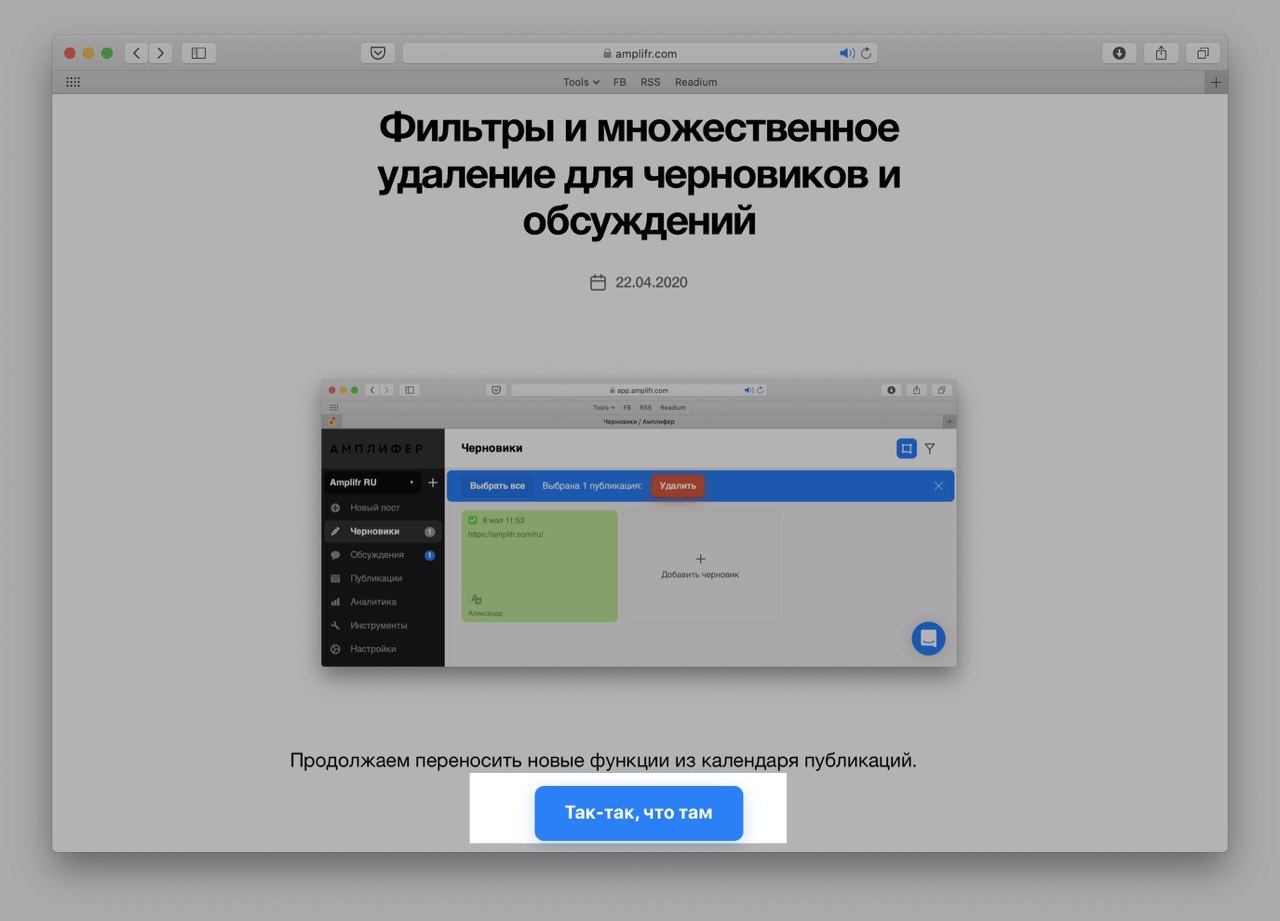Go back with Safari's back arrow
This screenshot has height=921, width=1280.
(x=137, y=53)
